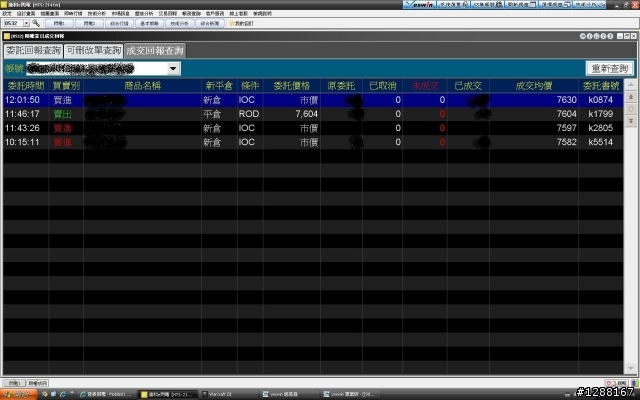Click the star icon for 我的自訂

click(232, 23)
